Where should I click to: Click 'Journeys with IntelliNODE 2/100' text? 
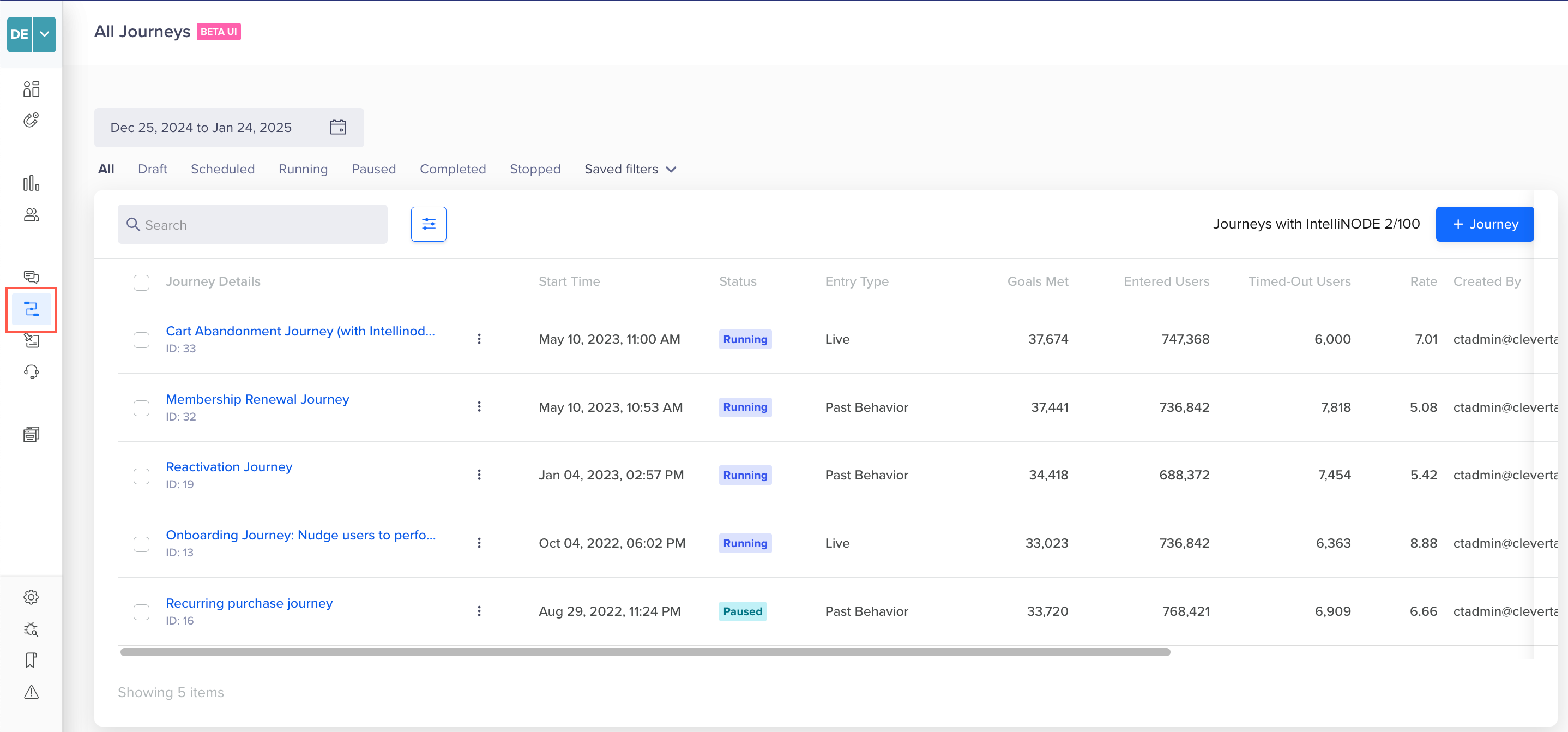pos(1316,224)
